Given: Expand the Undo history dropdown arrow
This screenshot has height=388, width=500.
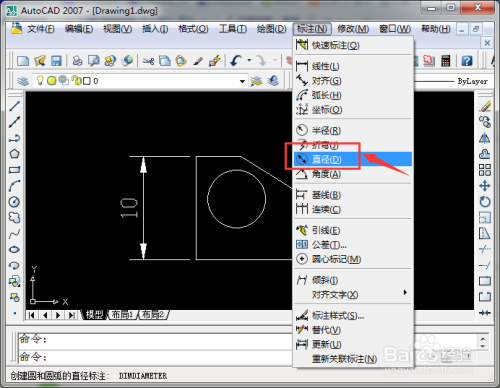Looking at the screenshot, I should point(249,61).
